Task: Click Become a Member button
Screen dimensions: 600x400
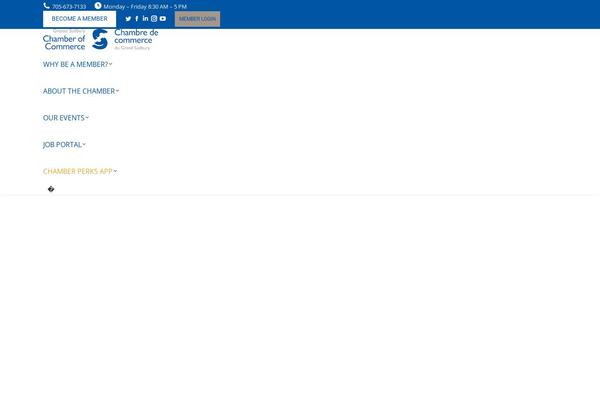Action: point(80,19)
